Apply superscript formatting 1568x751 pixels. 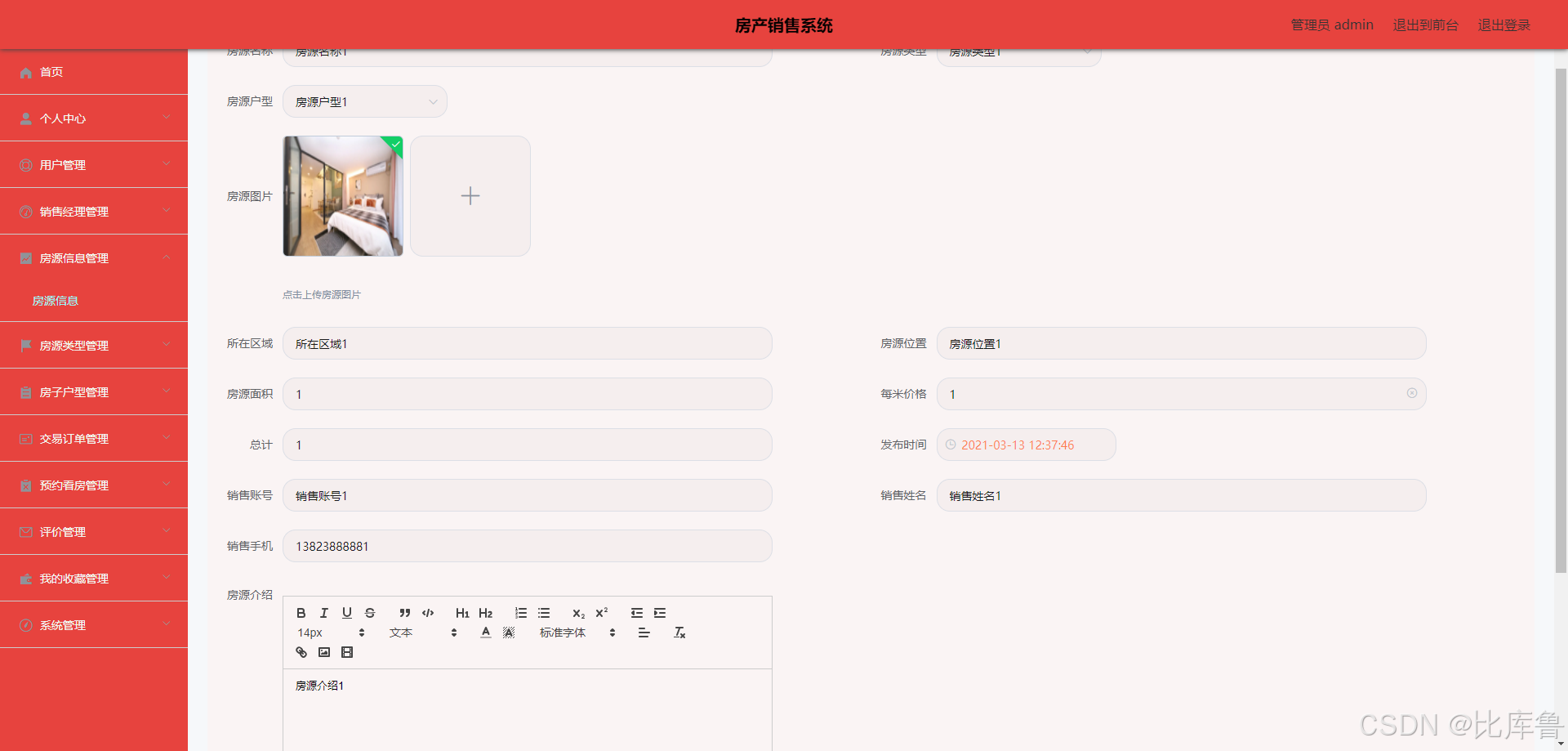coord(602,613)
